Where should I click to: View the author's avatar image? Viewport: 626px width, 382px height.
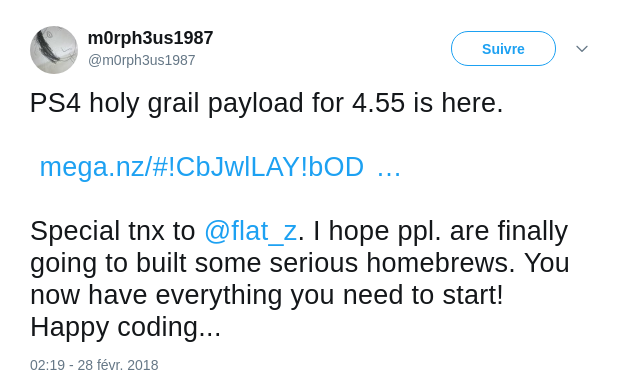pyautogui.click(x=54, y=50)
